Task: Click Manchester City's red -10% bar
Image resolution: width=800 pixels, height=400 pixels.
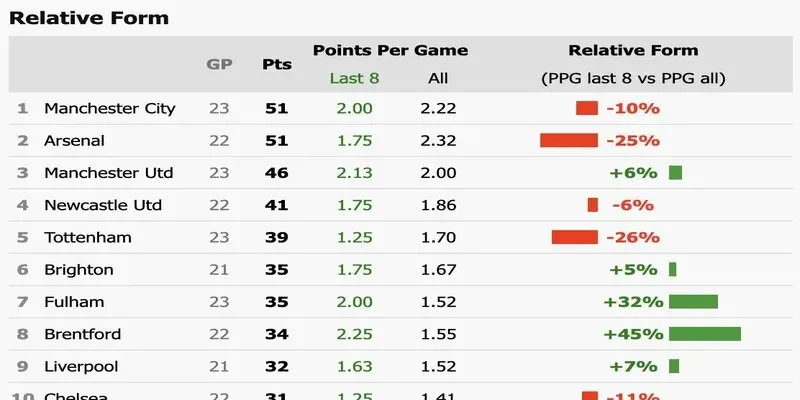Action: (586, 108)
